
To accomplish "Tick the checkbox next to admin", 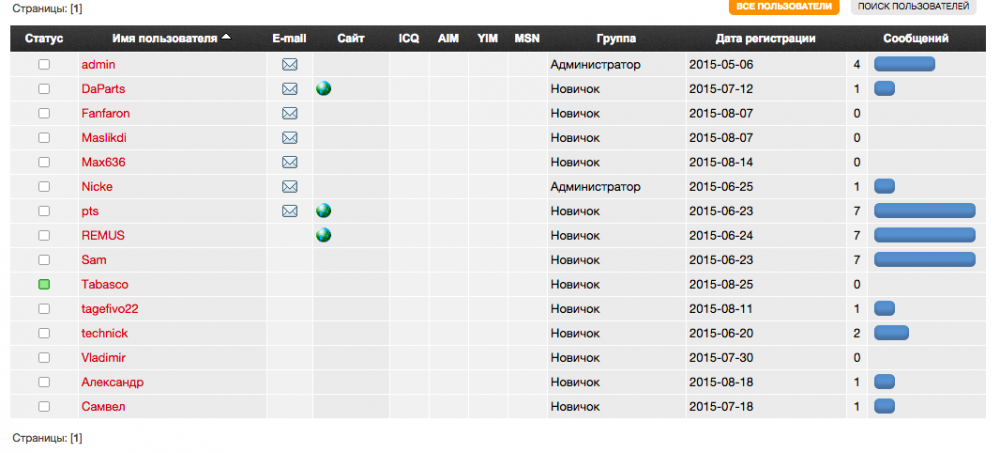I will click(44, 65).
